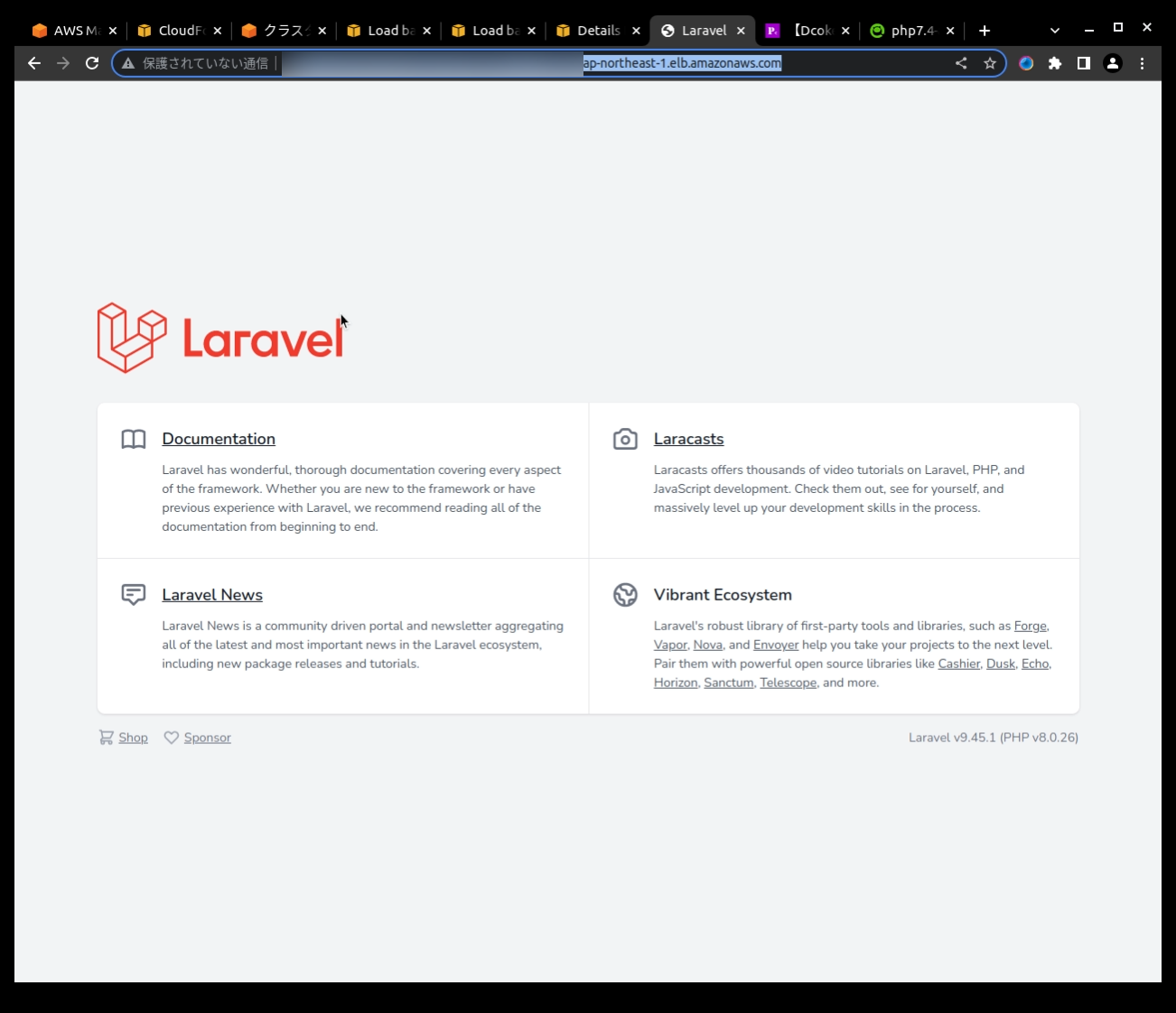
Task: Reload the page using the refresh icon
Action: (x=92, y=63)
